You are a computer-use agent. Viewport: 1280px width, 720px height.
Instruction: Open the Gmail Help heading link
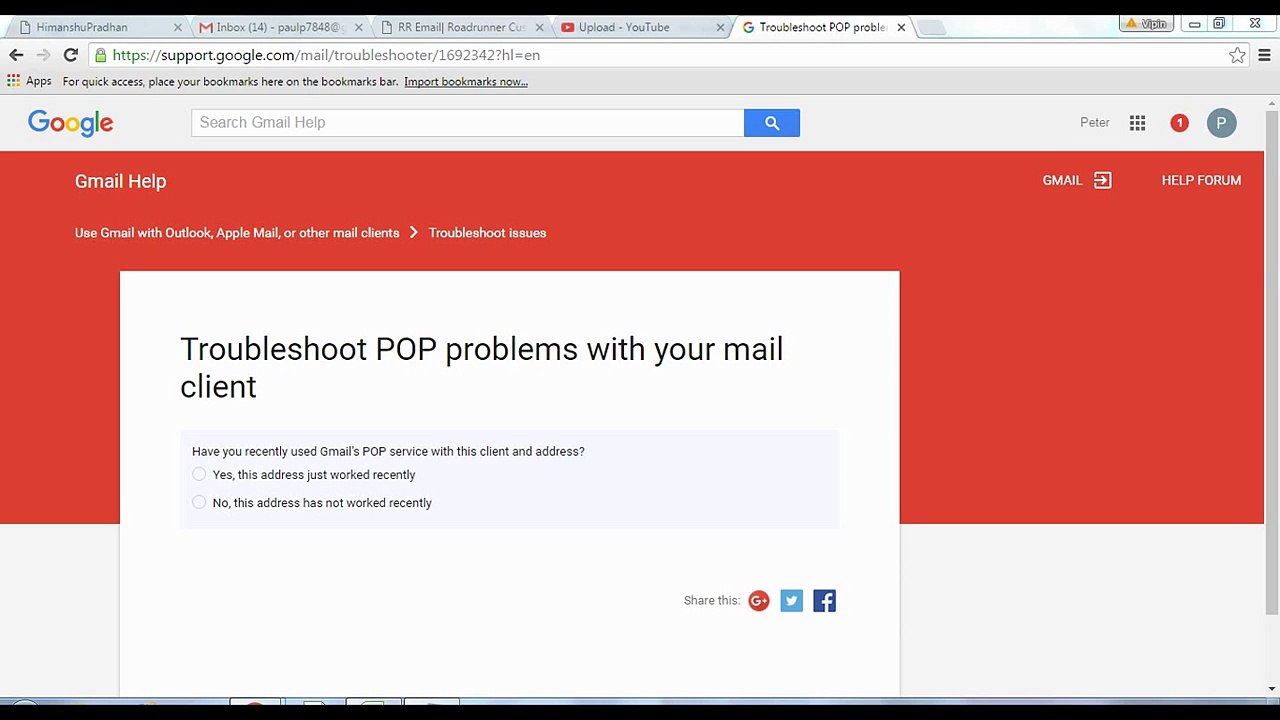click(120, 181)
